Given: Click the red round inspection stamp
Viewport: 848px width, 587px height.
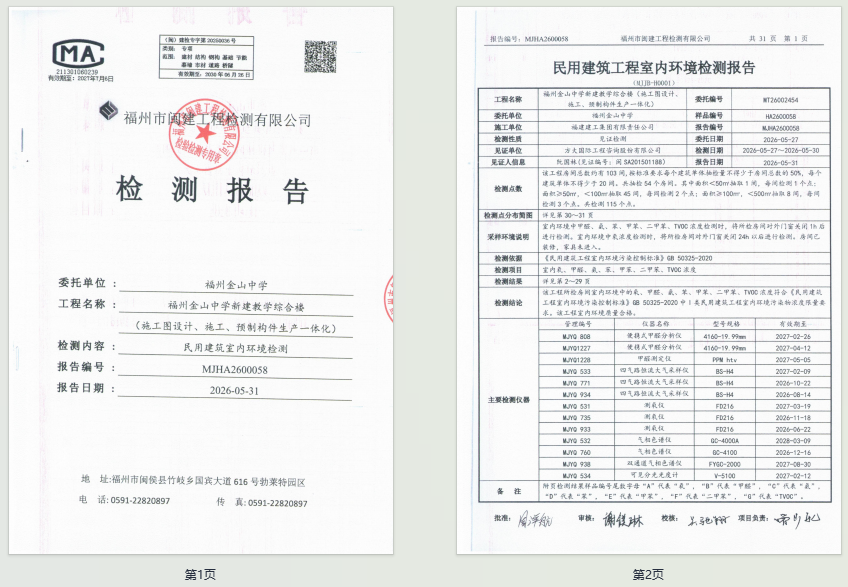Looking at the screenshot, I should click(x=205, y=135).
